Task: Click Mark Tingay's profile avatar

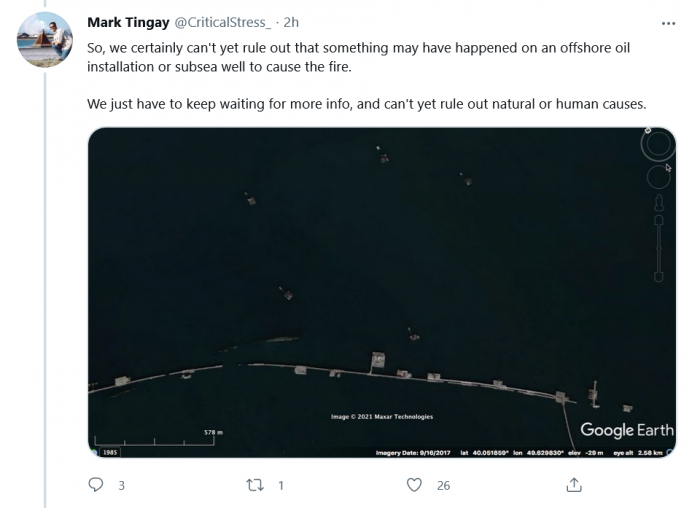Action: click(x=46, y=39)
